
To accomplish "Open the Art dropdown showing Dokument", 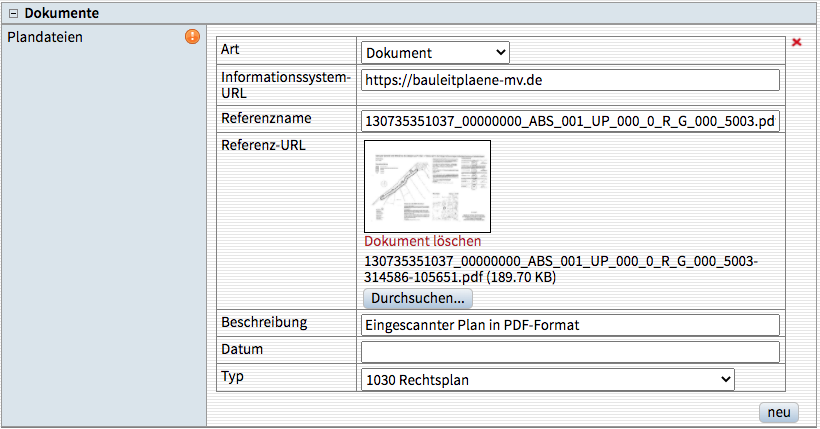I will [434, 52].
